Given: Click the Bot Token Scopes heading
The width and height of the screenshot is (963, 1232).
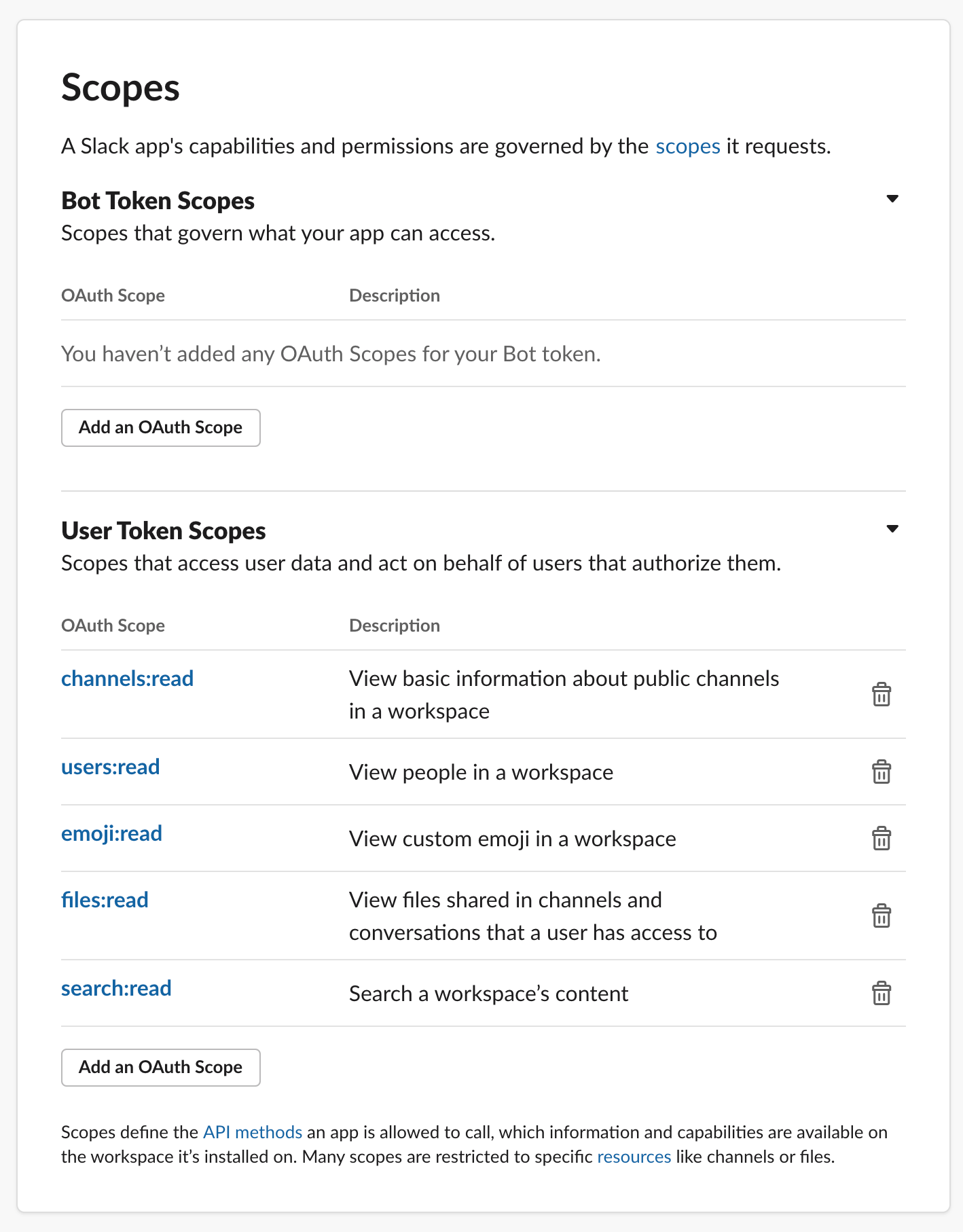Looking at the screenshot, I should point(158,201).
